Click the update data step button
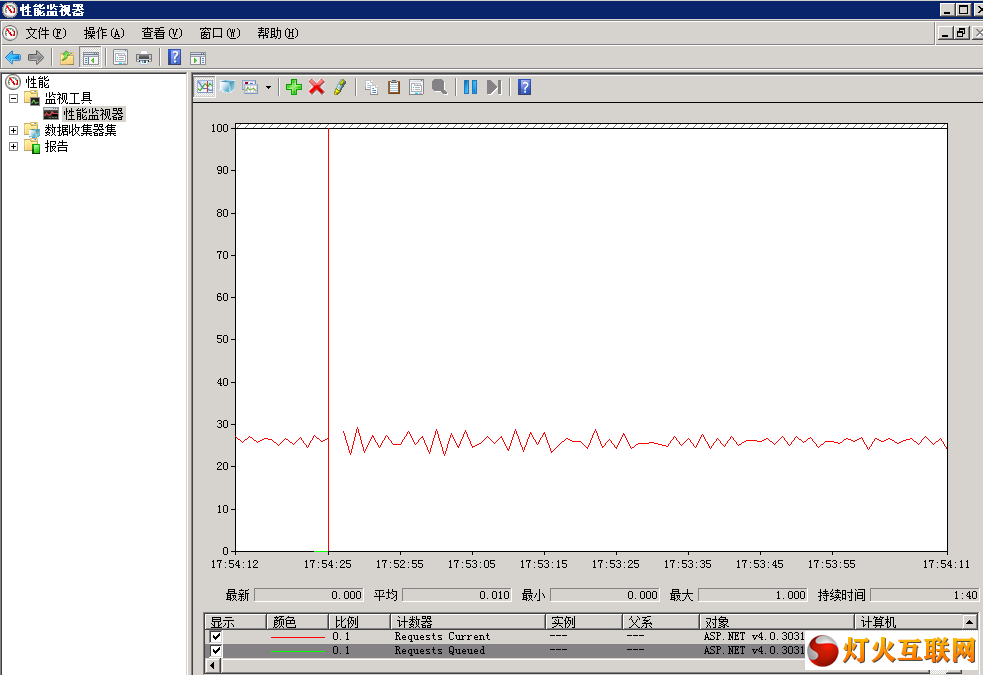Image resolution: width=983 pixels, height=675 pixels. 494,87
